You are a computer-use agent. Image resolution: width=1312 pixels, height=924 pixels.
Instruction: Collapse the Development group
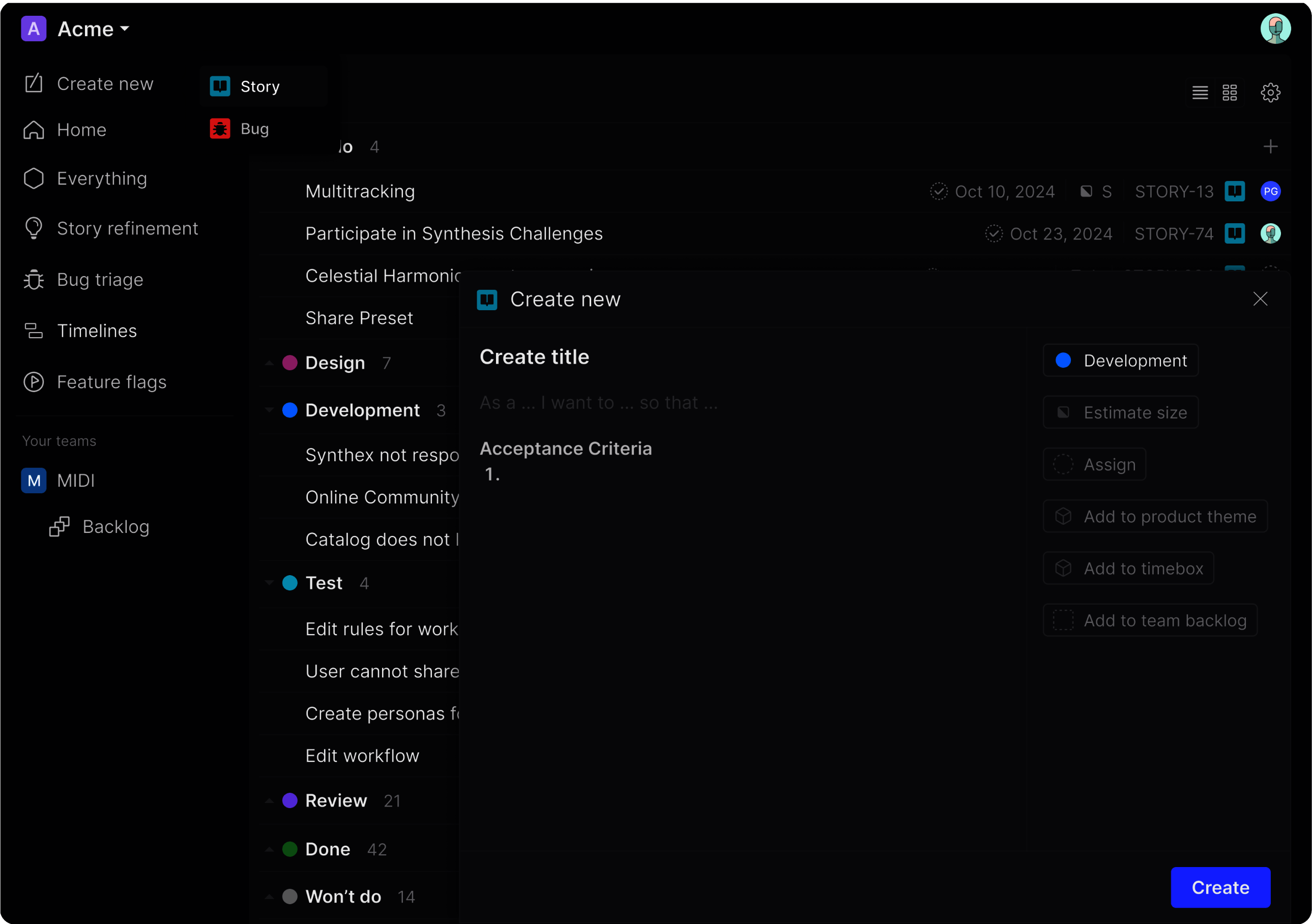point(269,410)
